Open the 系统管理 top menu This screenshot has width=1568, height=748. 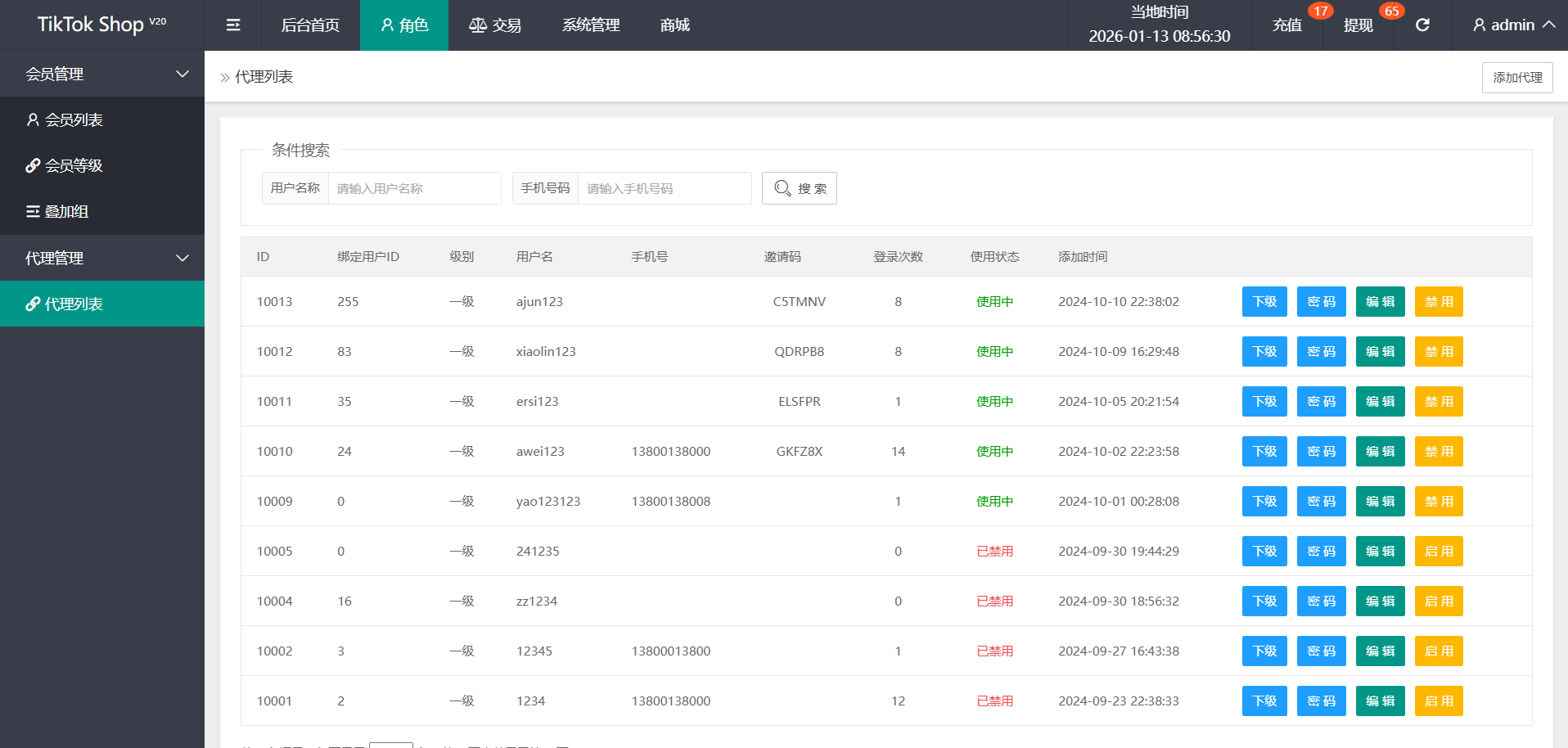pyautogui.click(x=591, y=25)
